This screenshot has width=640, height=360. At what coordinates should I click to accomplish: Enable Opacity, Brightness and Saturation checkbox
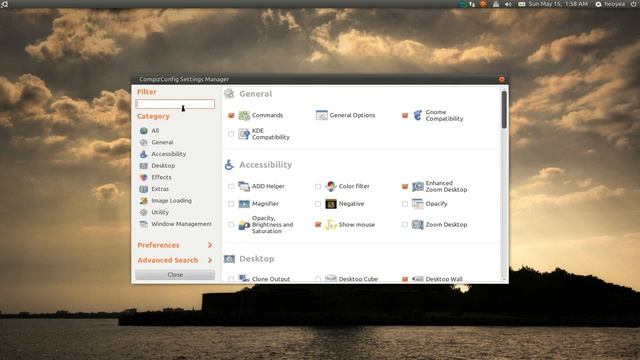point(231,224)
